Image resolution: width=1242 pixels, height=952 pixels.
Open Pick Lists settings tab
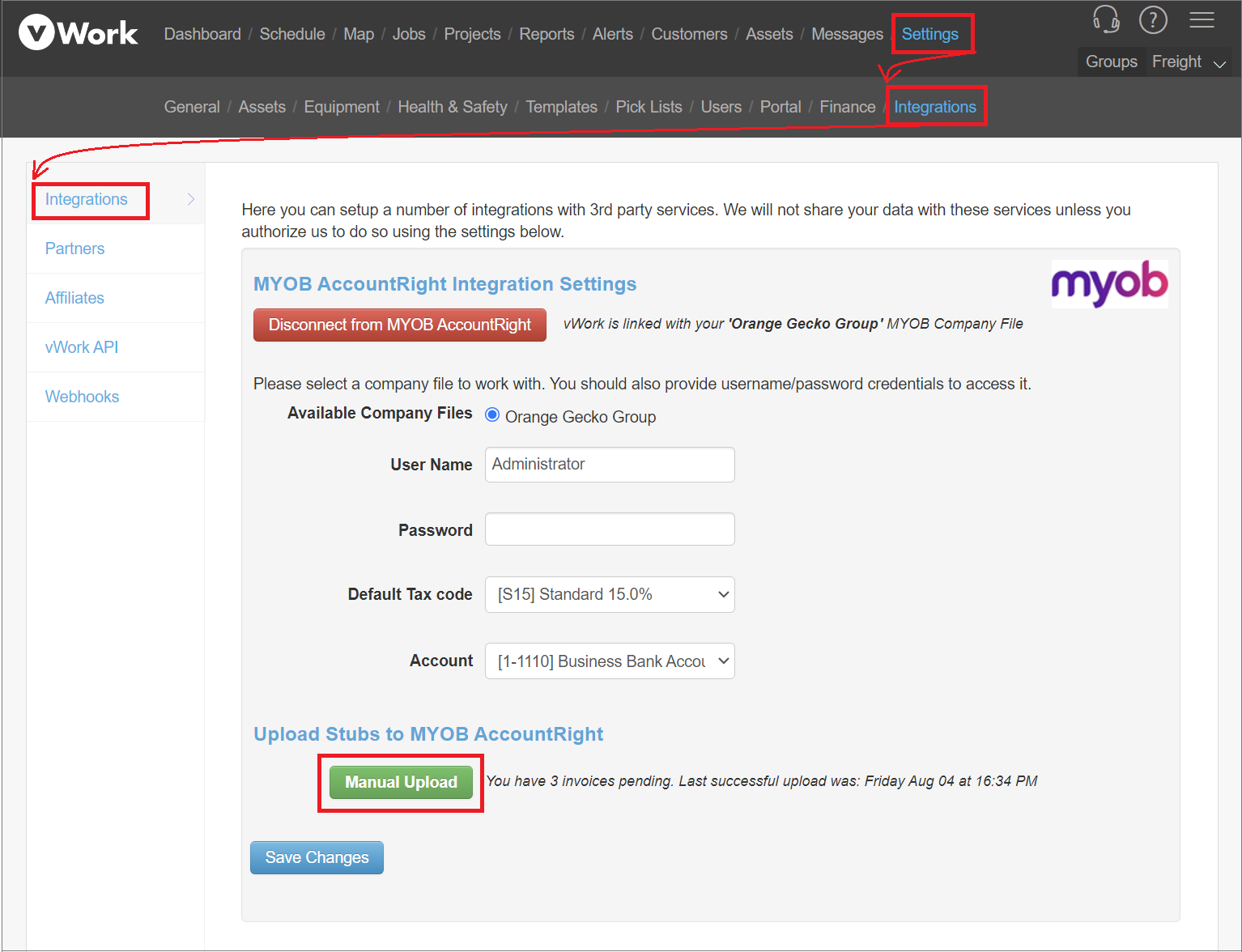click(649, 107)
